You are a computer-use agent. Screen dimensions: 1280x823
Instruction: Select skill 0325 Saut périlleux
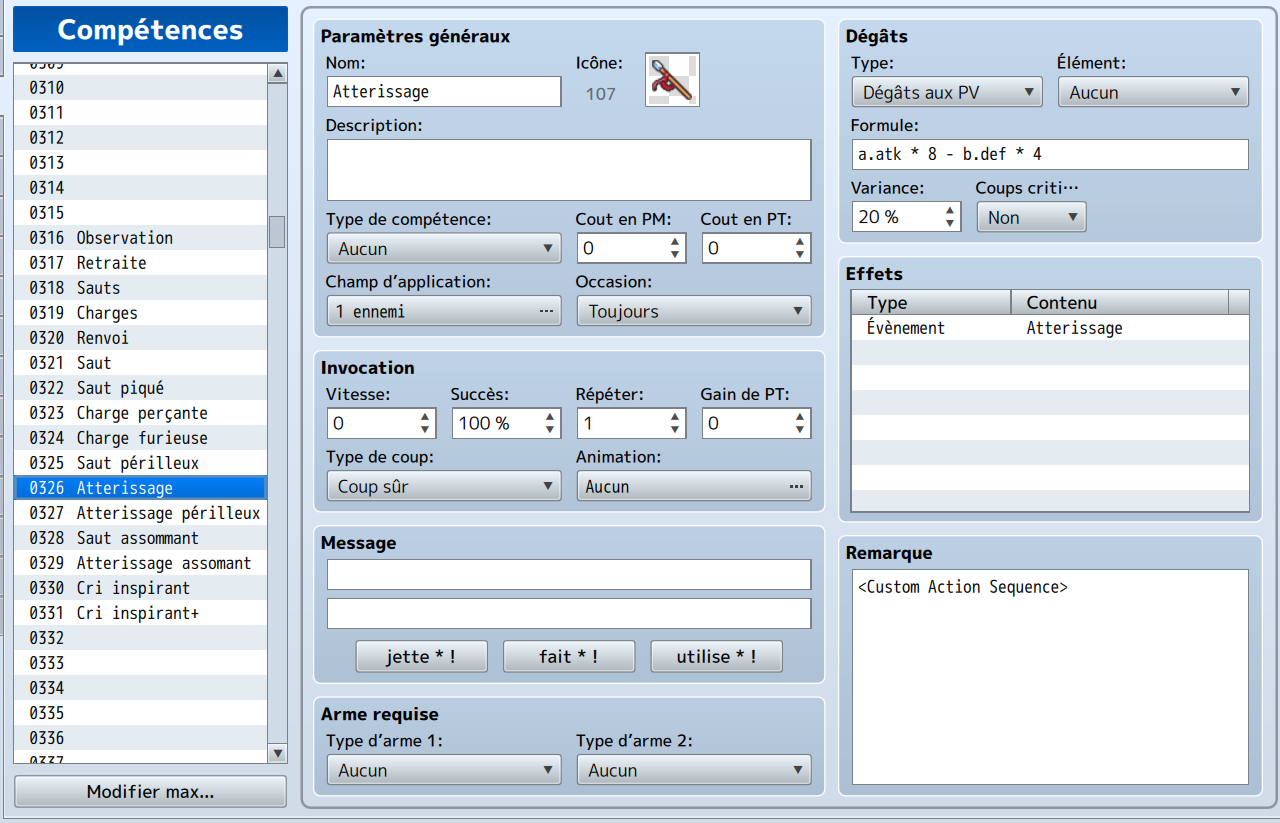click(141, 463)
